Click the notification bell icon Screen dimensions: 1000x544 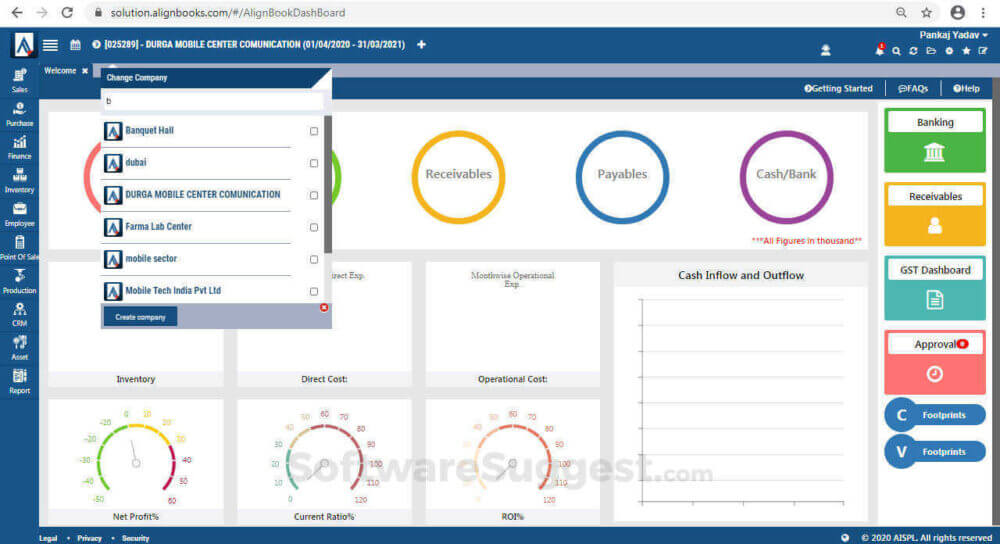click(880, 50)
